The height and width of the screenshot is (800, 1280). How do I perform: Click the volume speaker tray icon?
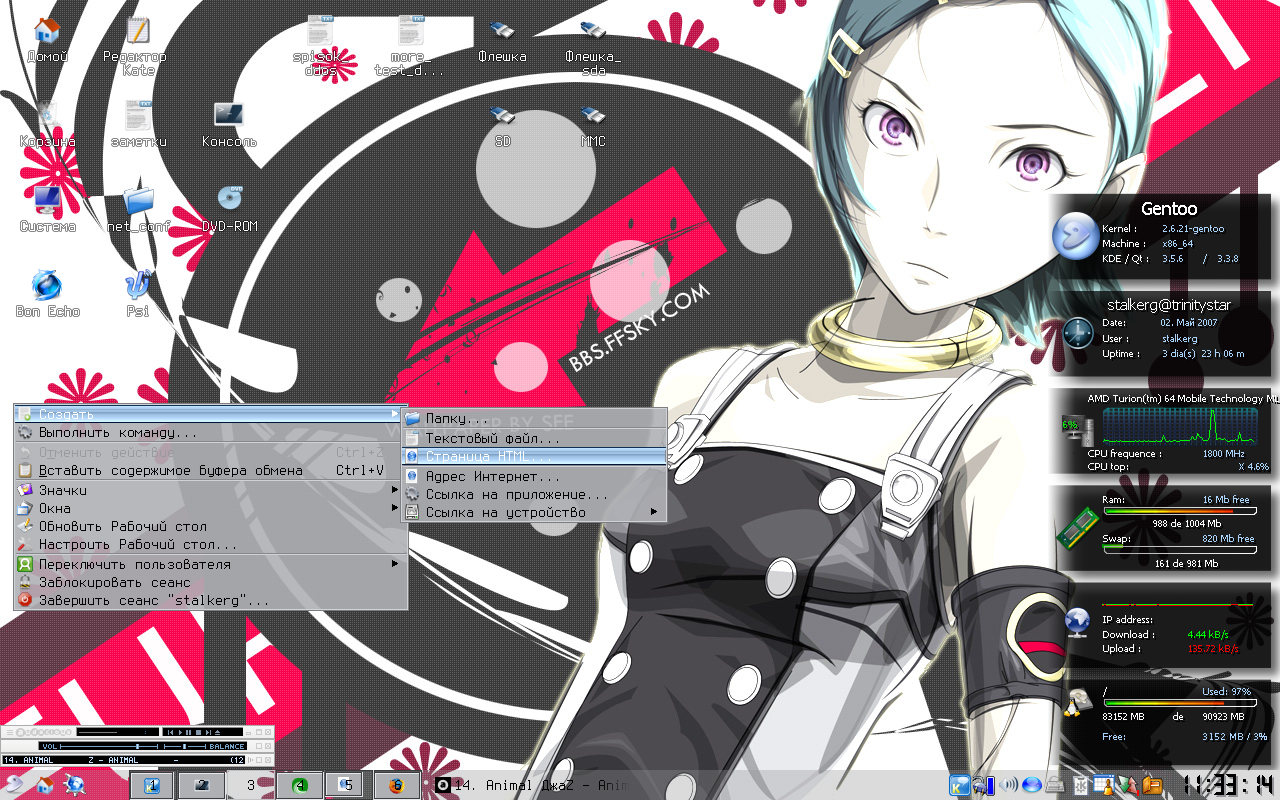[x=1008, y=785]
